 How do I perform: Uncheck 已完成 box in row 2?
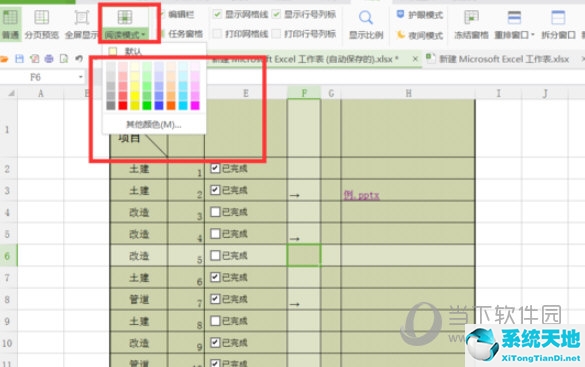click(x=215, y=168)
